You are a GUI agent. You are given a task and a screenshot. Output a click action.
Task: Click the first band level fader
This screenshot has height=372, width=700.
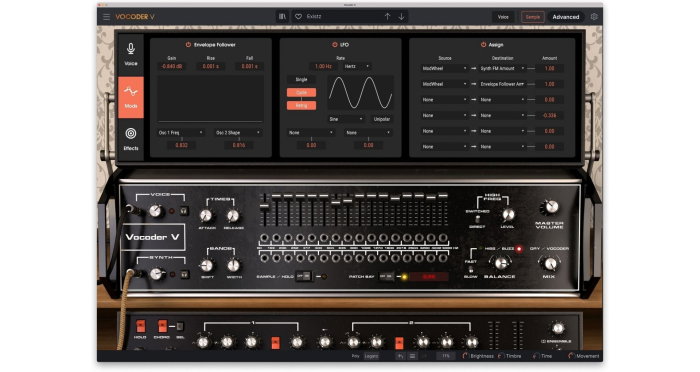(264, 206)
